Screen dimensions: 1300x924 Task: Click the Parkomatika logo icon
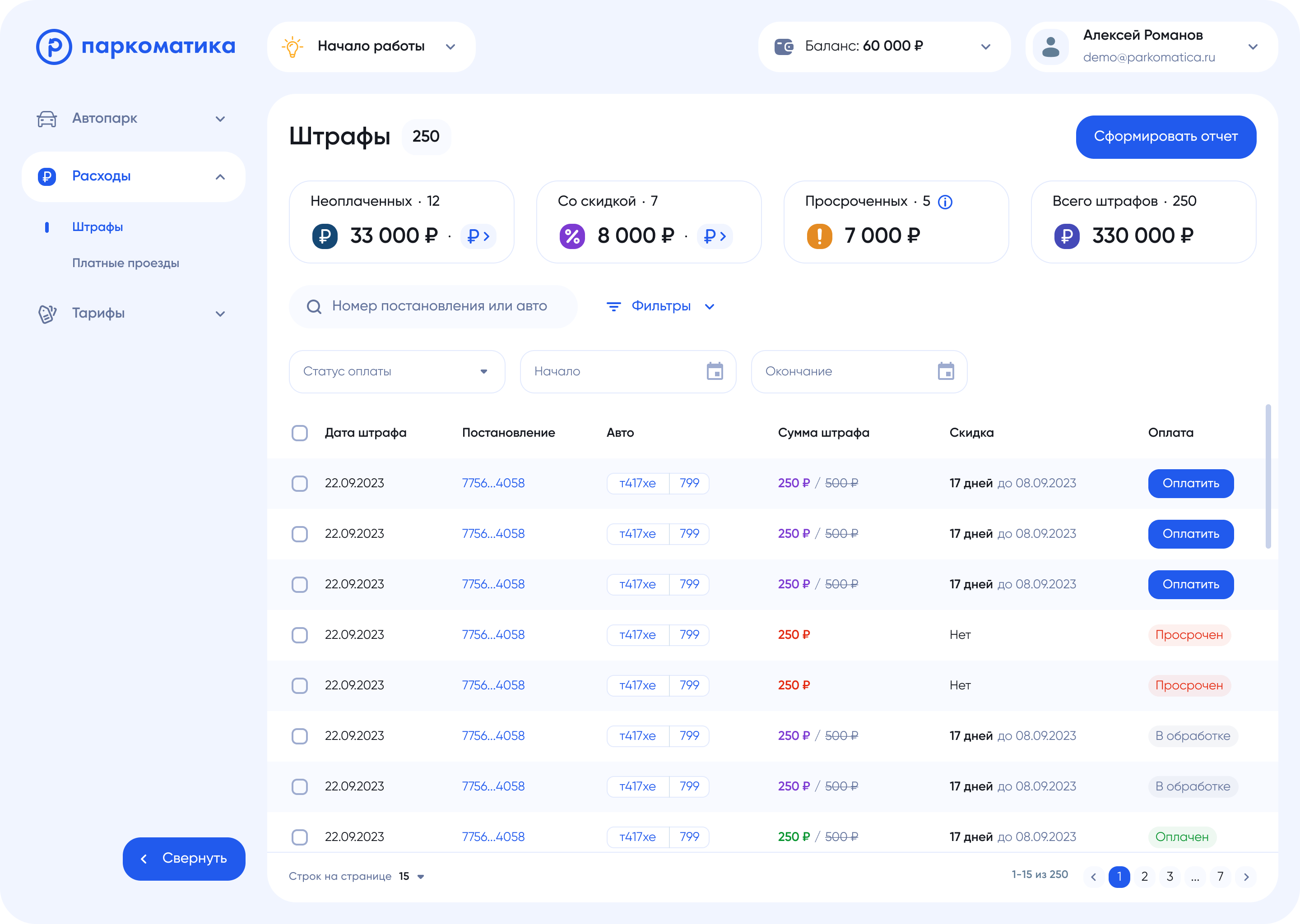point(54,46)
